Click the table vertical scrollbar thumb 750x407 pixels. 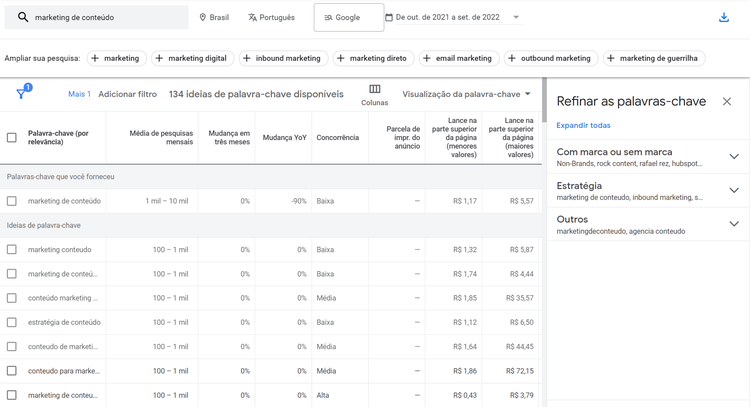click(544, 99)
